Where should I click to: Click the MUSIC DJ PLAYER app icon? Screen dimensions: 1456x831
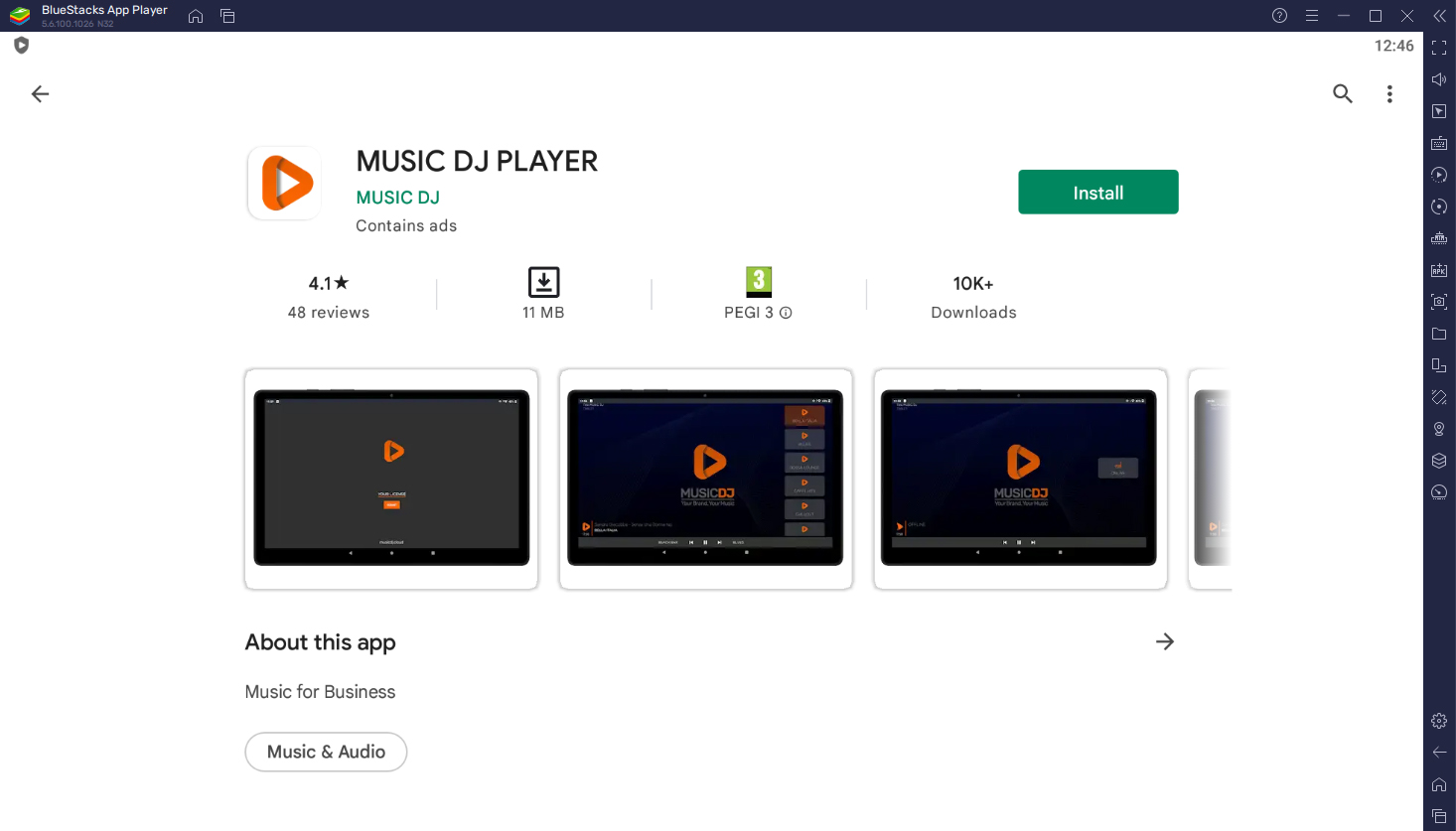click(285, 184)
